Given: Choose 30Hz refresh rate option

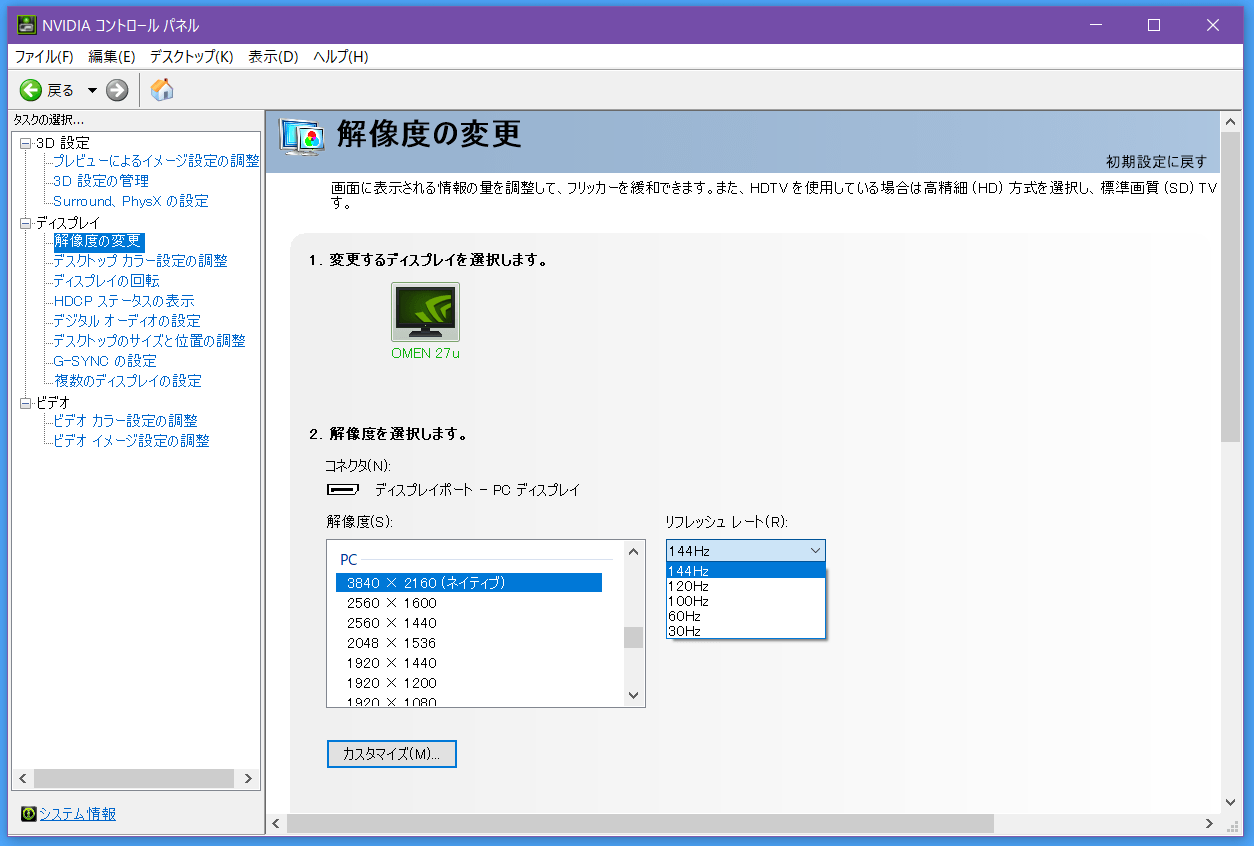Looking at the screenshot, I should point(746,631).
